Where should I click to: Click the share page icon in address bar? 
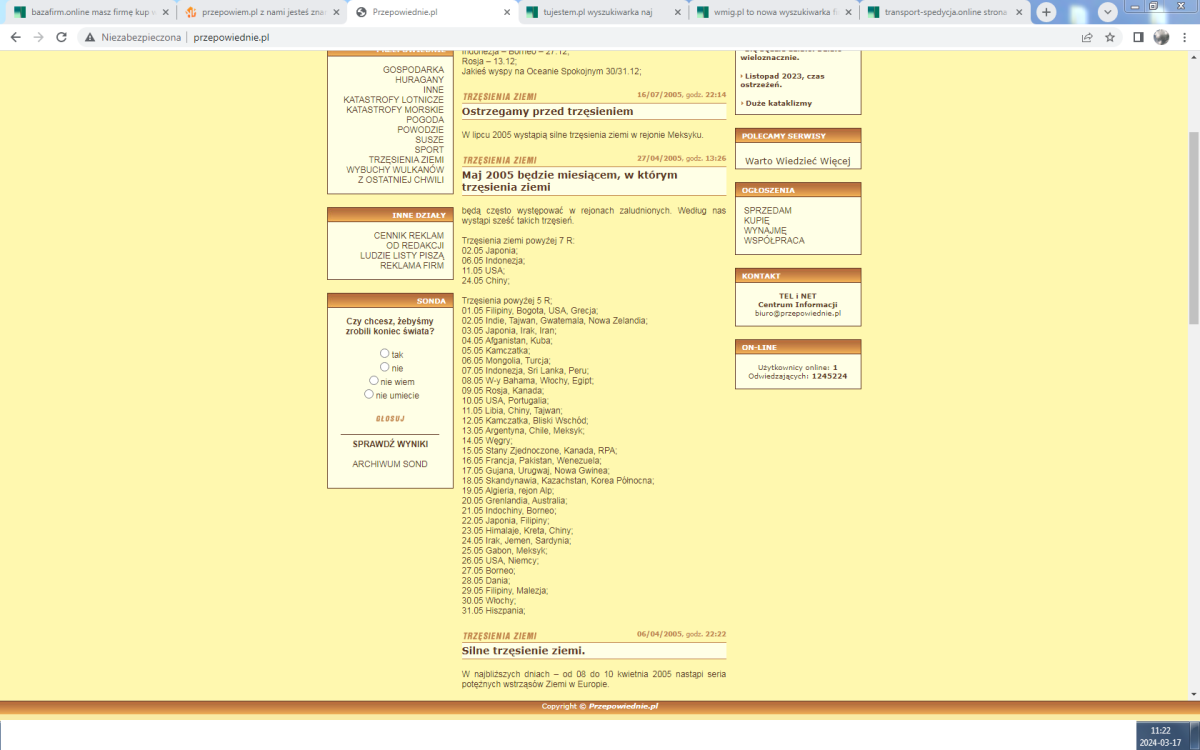coord(1087,37)
